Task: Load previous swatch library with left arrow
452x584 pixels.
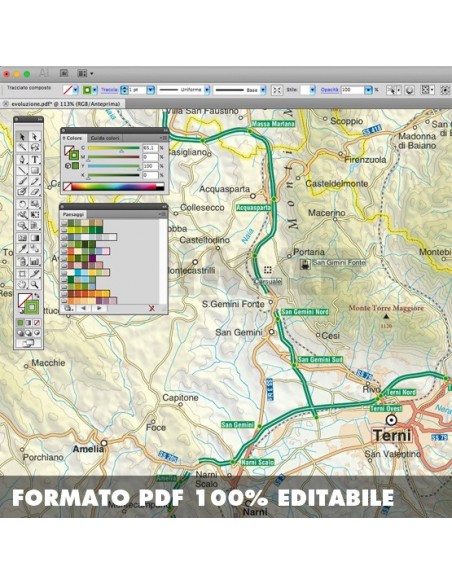Action: (x=83, y=308)
